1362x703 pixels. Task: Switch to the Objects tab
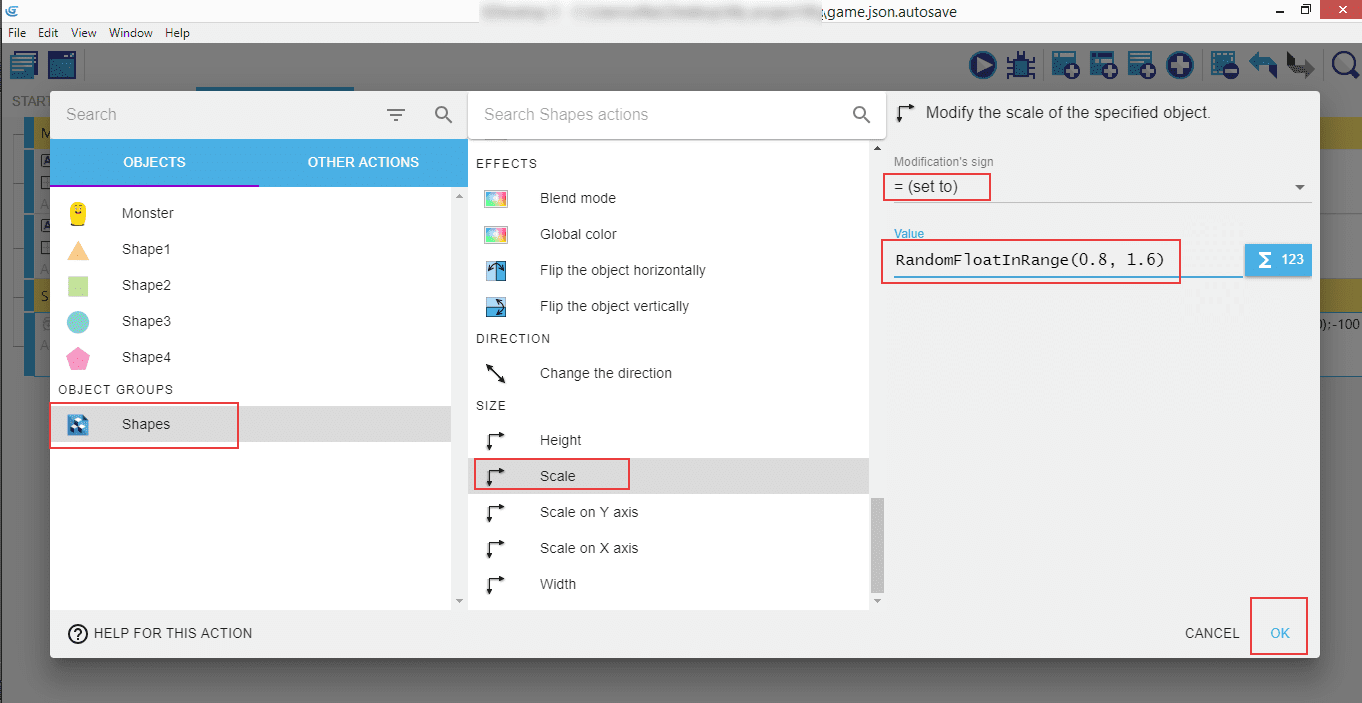coord(154,162)
